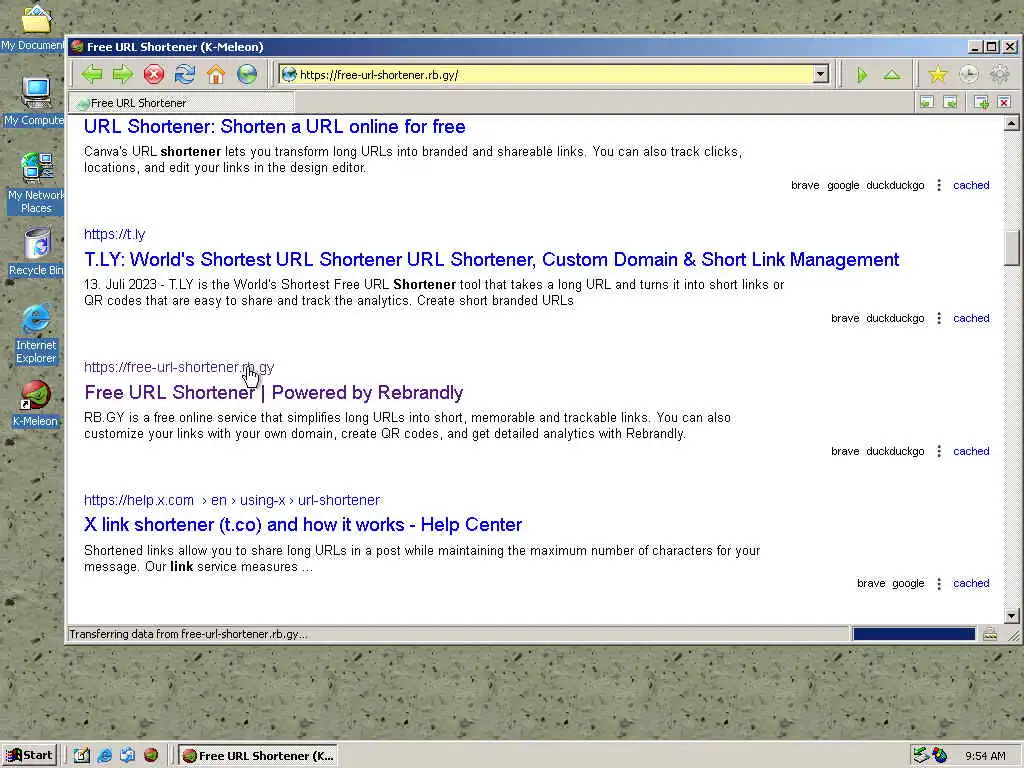This screenshot has height=768, width=1024.
Task: Open a new tab with the plus tab icon
Action: coord(981,103)
